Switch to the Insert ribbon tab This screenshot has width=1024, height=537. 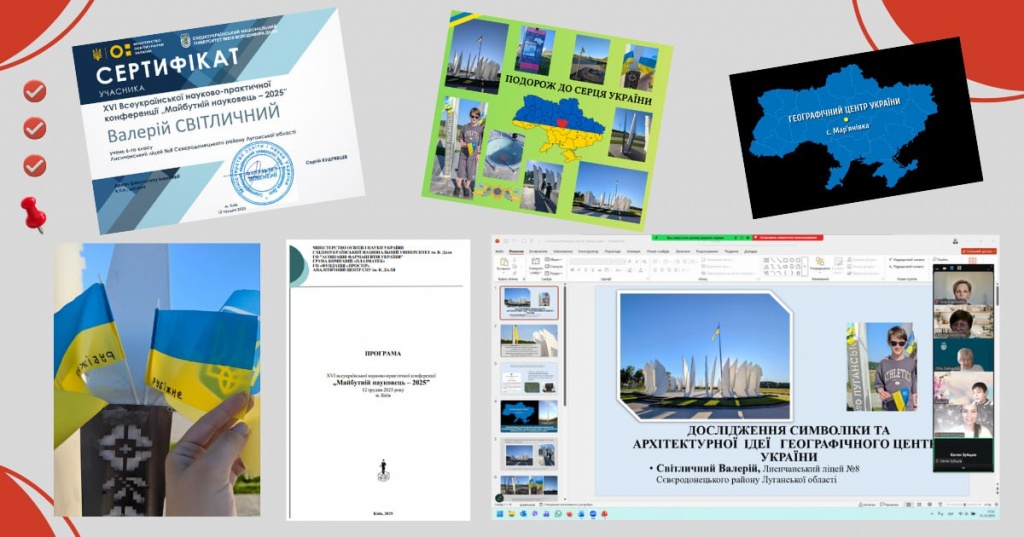(x=537, y=250)
